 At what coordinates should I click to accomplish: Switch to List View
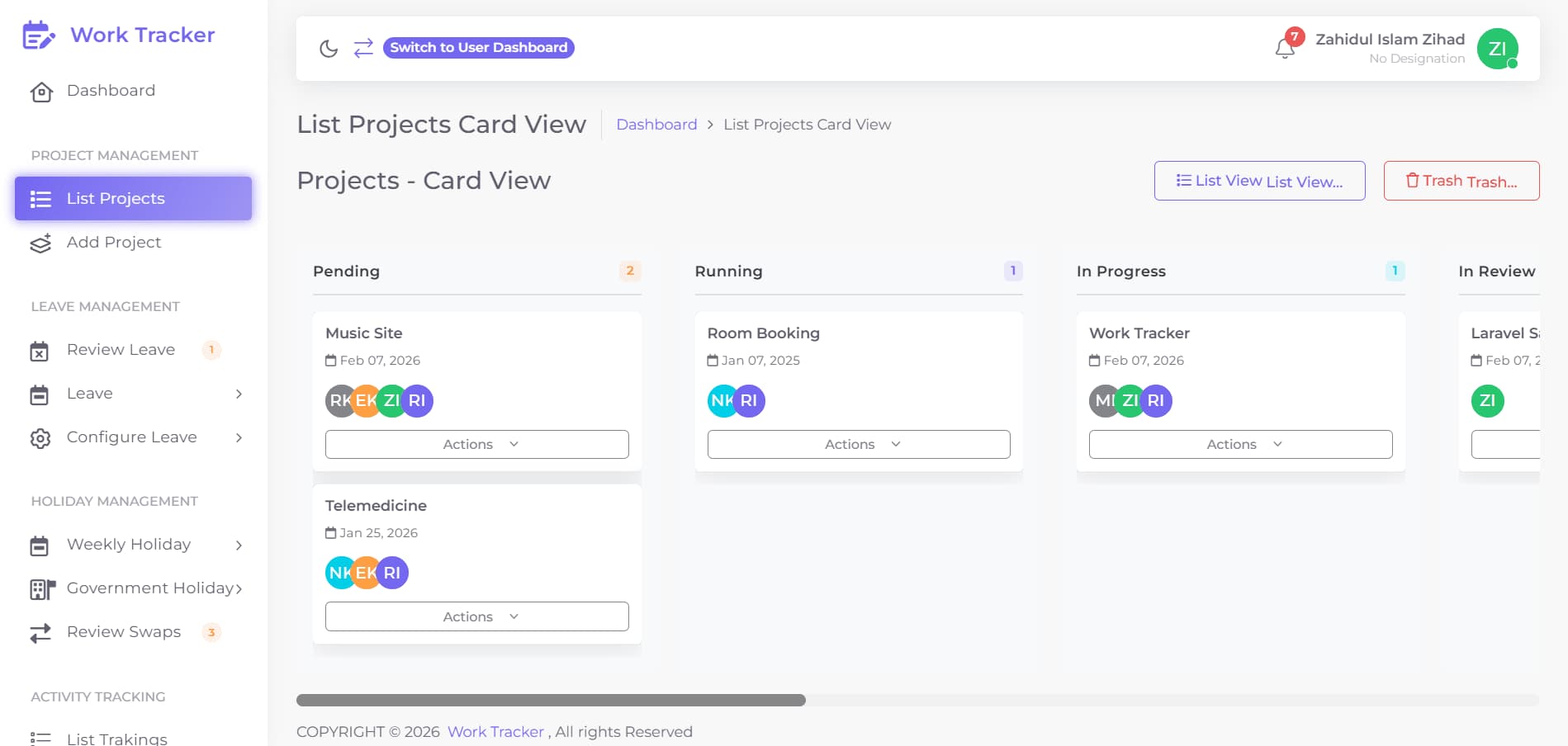point(1260,181)
